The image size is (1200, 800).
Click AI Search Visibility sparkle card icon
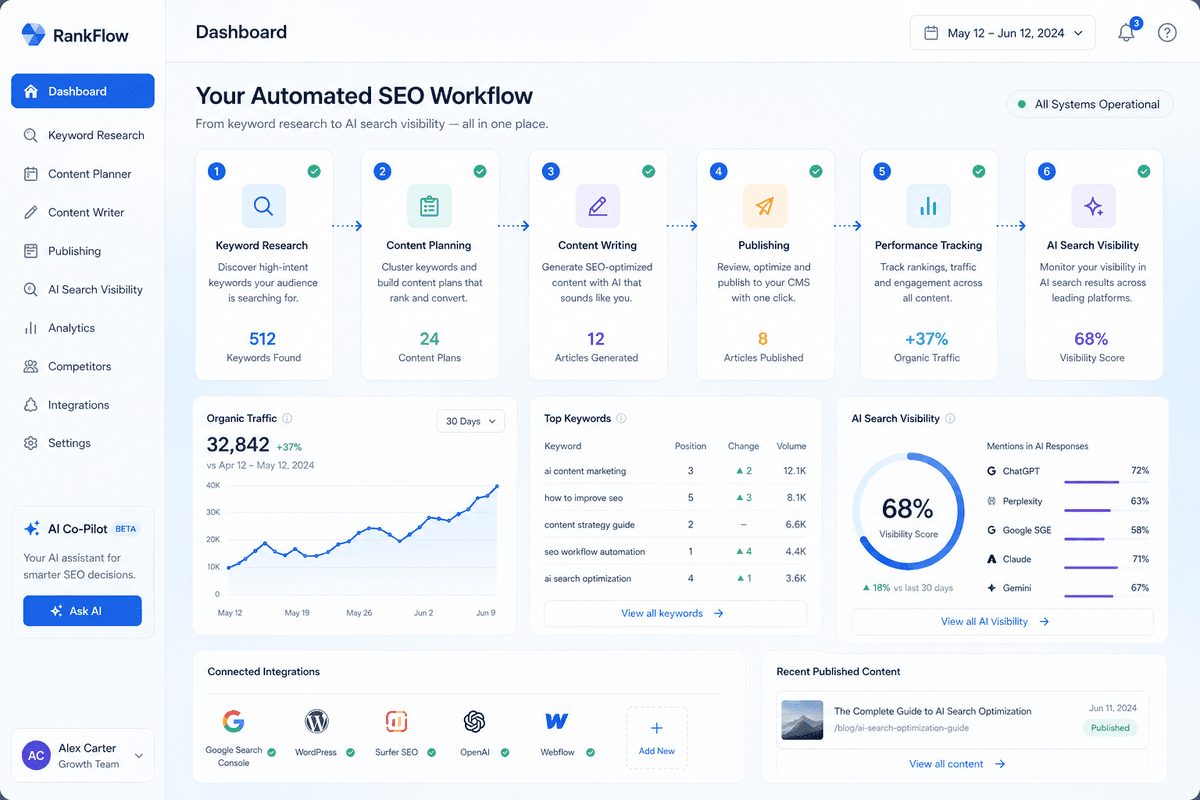pyautogui.click(x=1093, y=206)
